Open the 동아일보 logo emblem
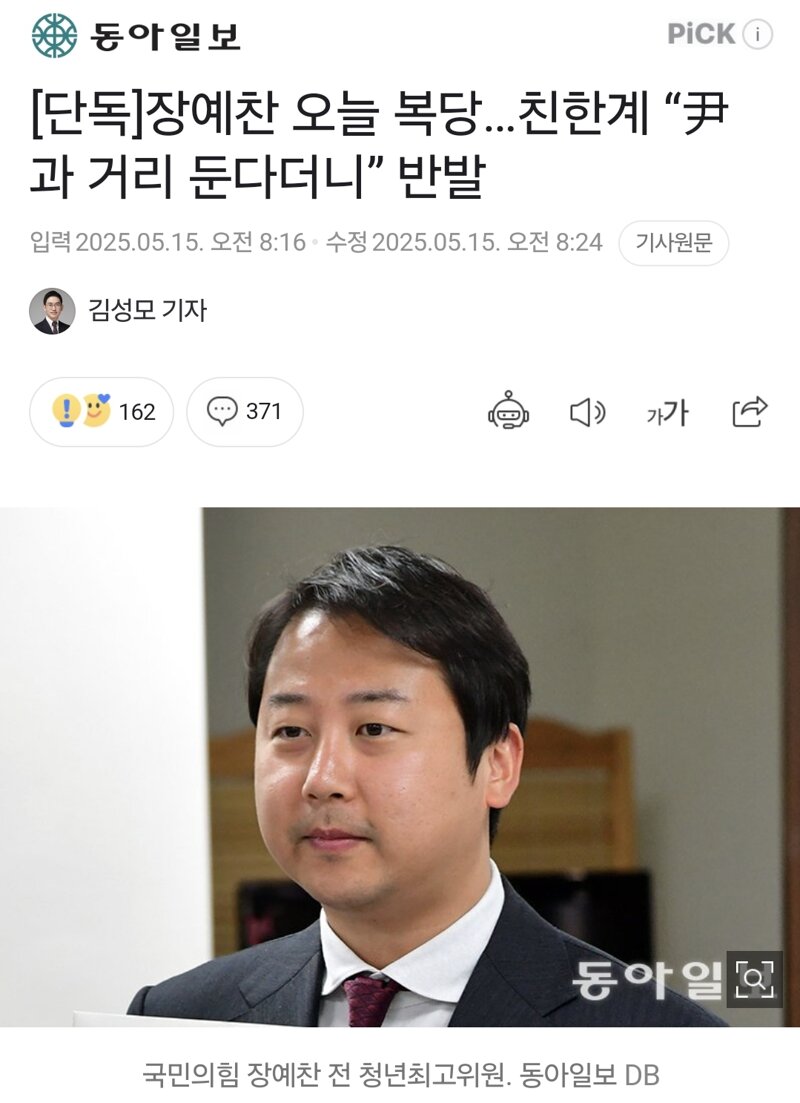The width and height of the screenshot is (800, 1103). click(54, 35)
